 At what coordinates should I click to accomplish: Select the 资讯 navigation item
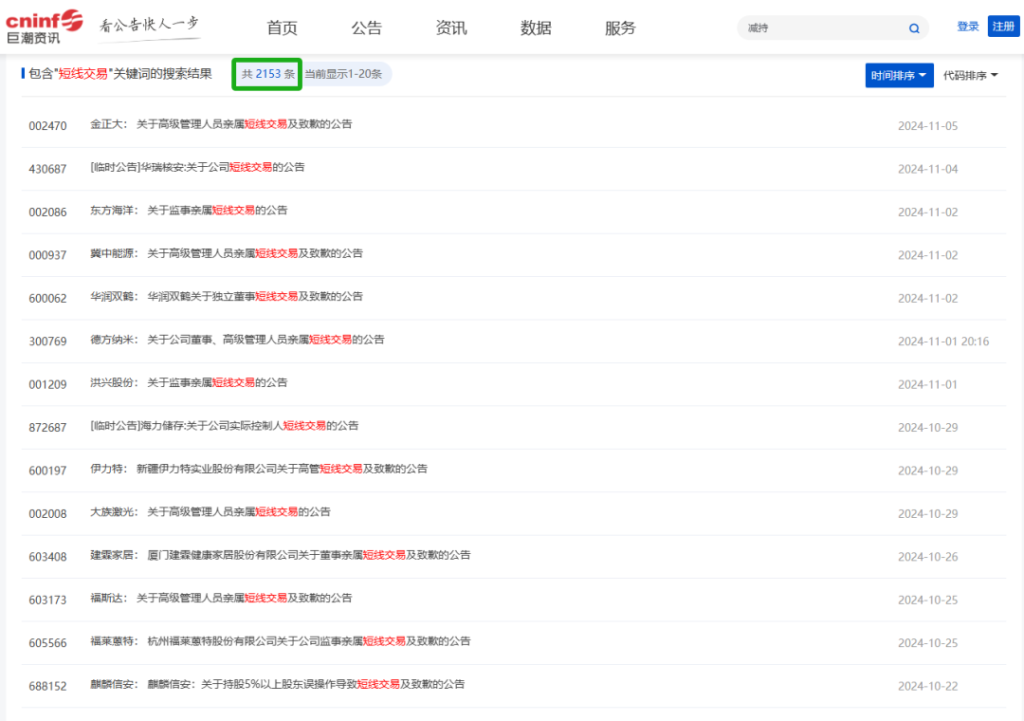(x=451, y=28)
